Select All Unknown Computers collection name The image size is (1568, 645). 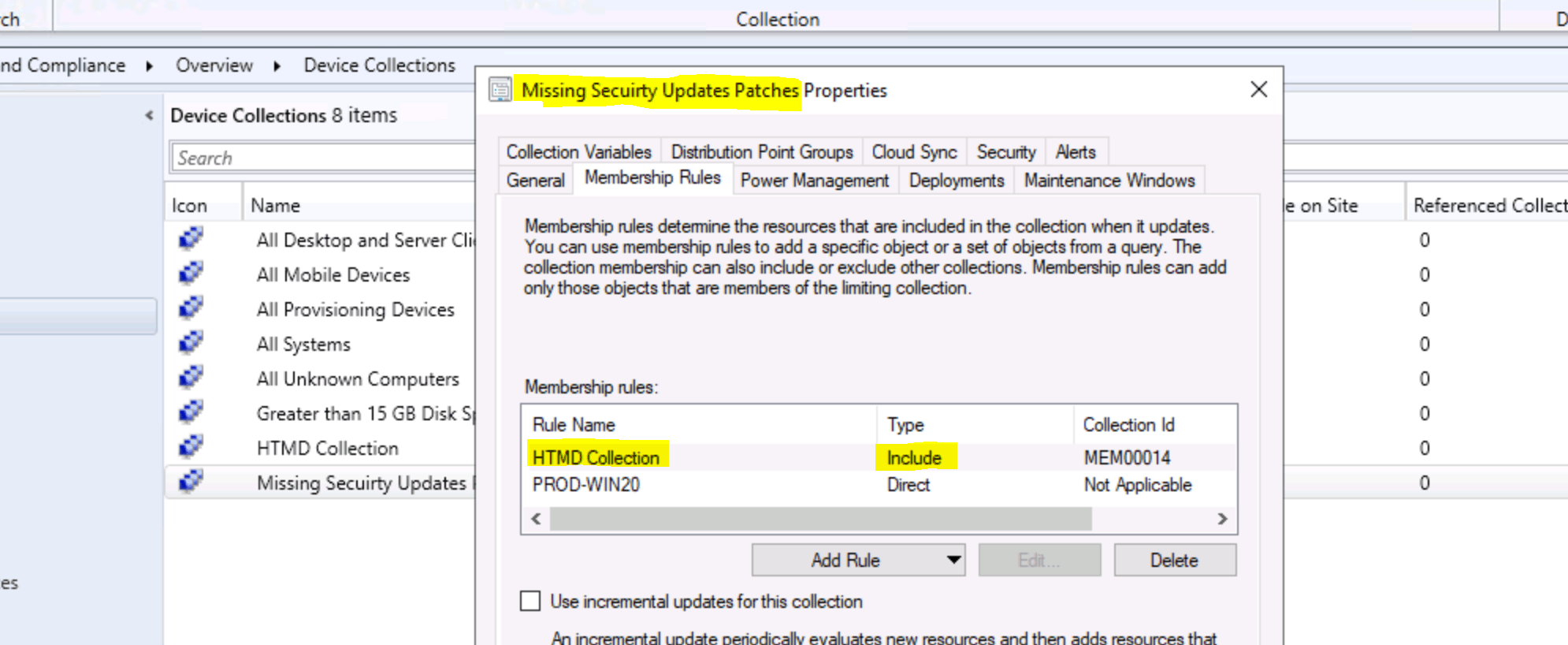coord(358,378)
